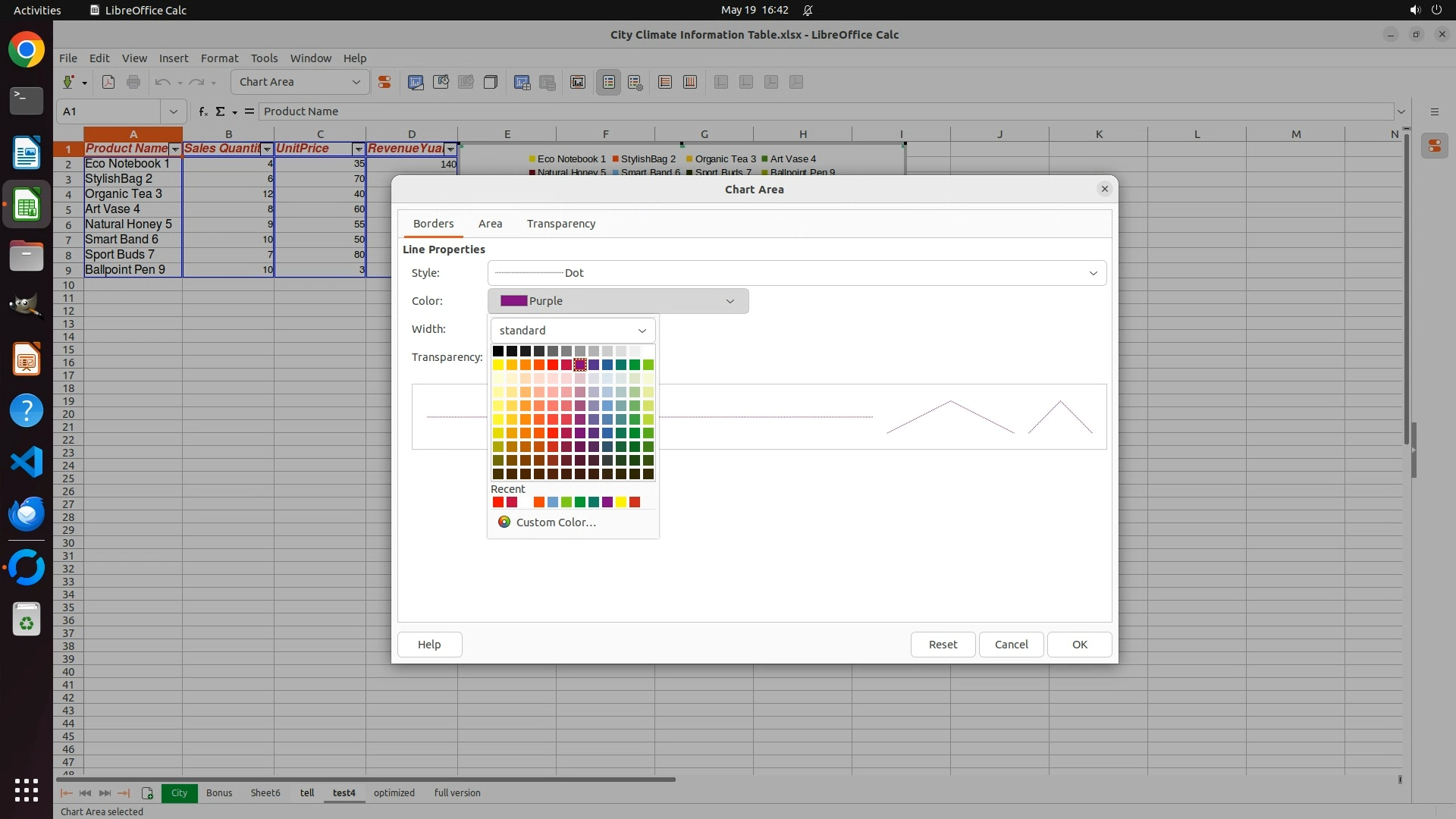Expand the Chart Area element selector
The height and width of the screenshot is (819, 1456).
(x=356, y=82)
